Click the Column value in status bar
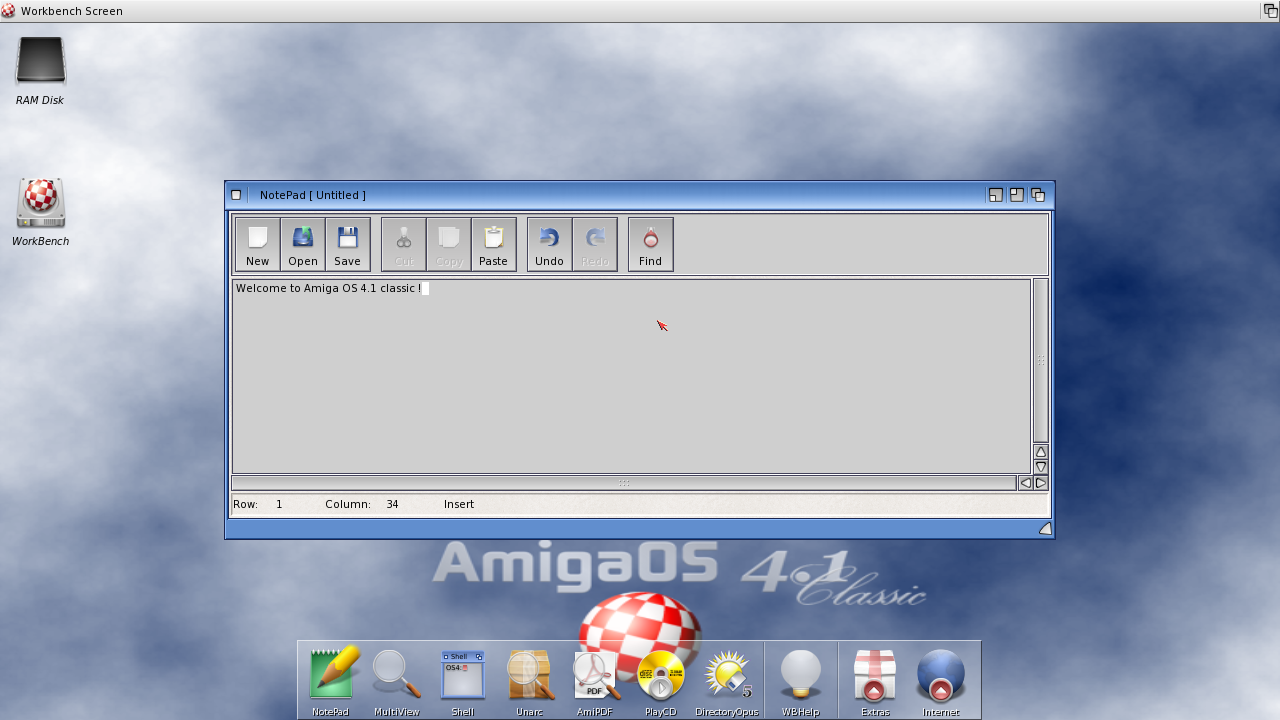 coord(392,504)
